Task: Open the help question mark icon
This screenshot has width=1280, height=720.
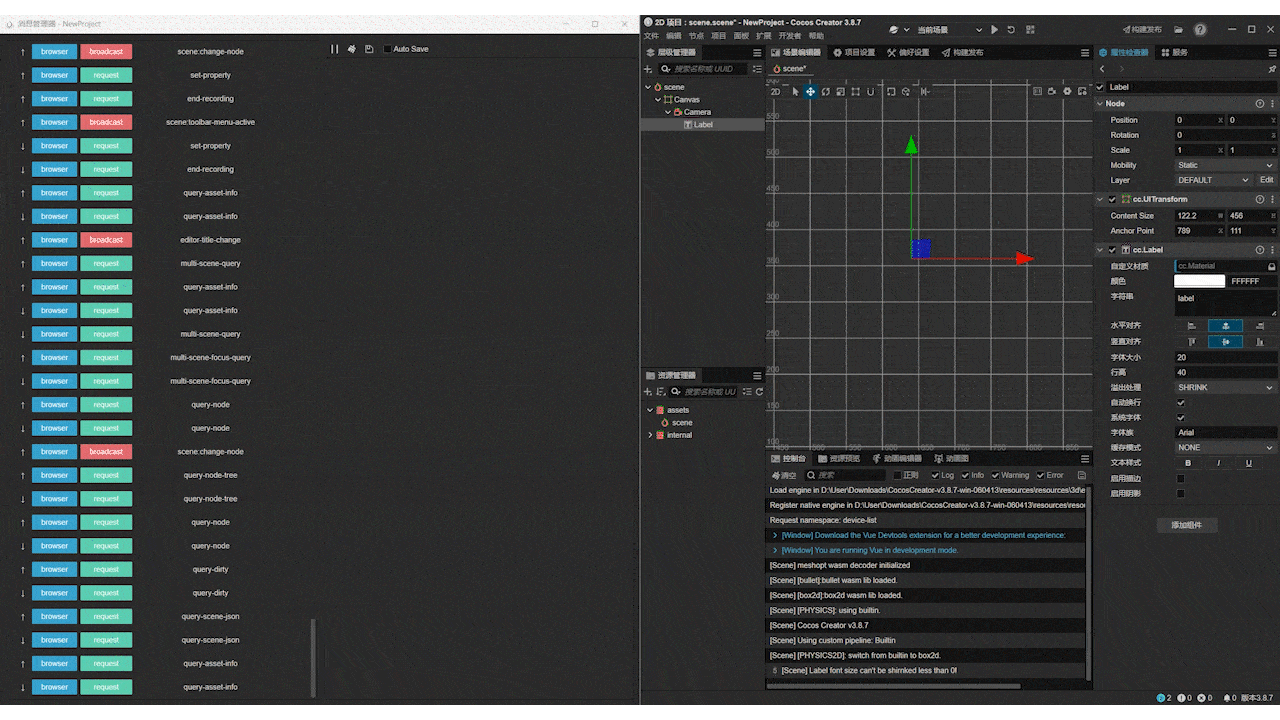Action: coord(1200,30)
